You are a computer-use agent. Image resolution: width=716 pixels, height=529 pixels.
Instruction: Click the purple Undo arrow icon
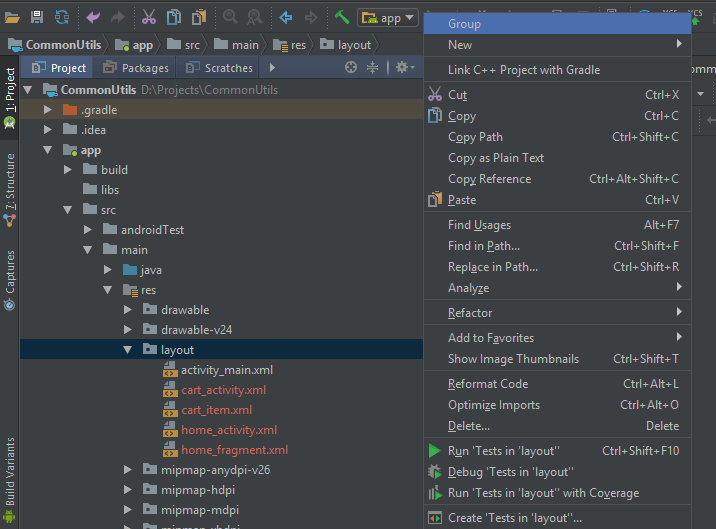(x=93, y=17)
